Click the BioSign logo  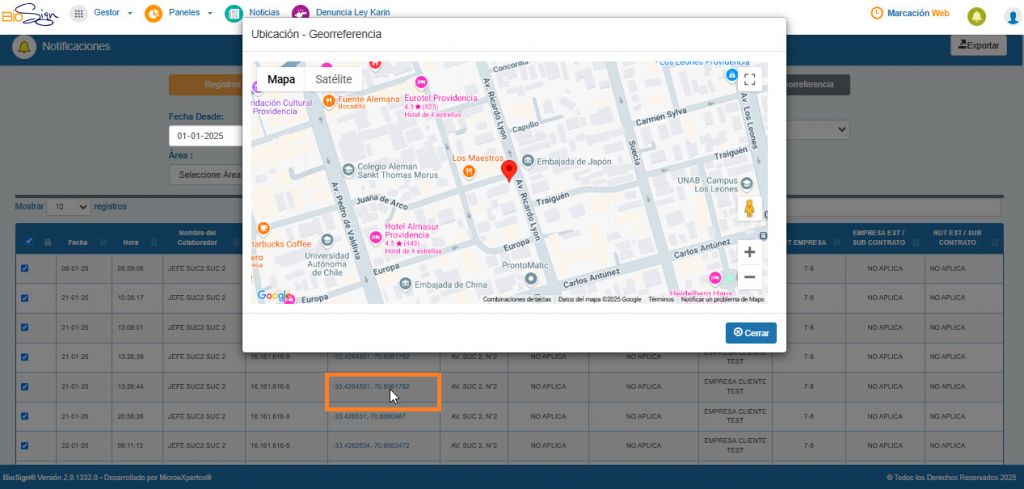tap(29, 14)
